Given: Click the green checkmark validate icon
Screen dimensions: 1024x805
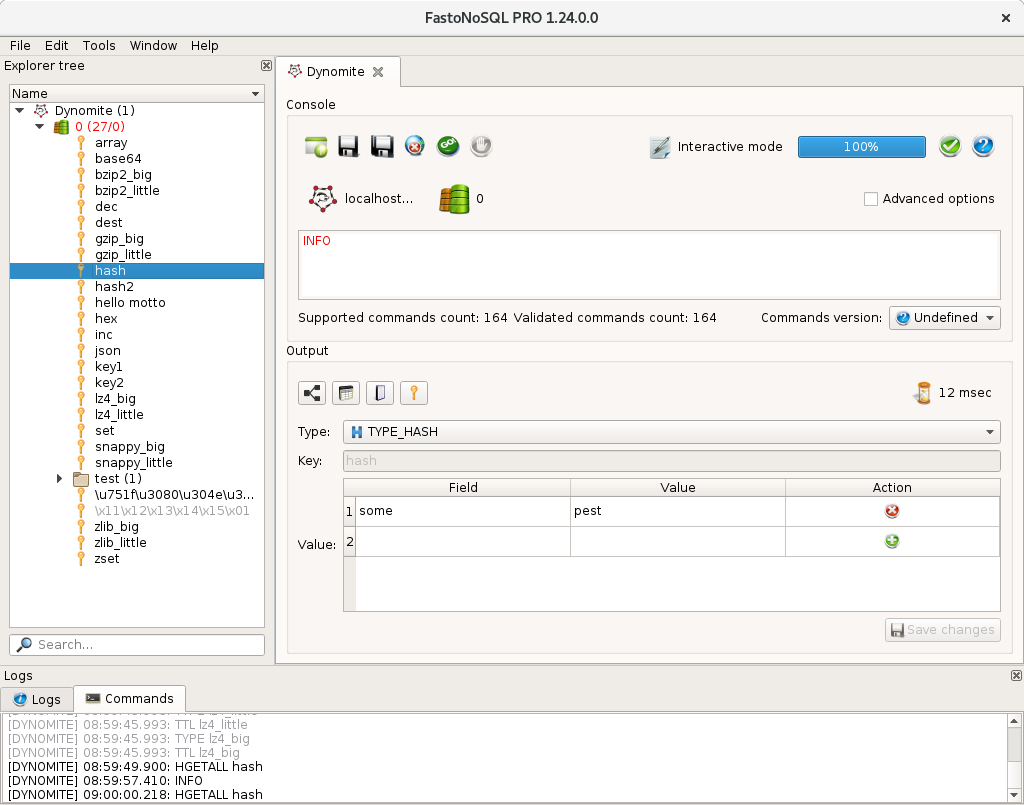Looking at the screenshot, I should tap(950, 146).
